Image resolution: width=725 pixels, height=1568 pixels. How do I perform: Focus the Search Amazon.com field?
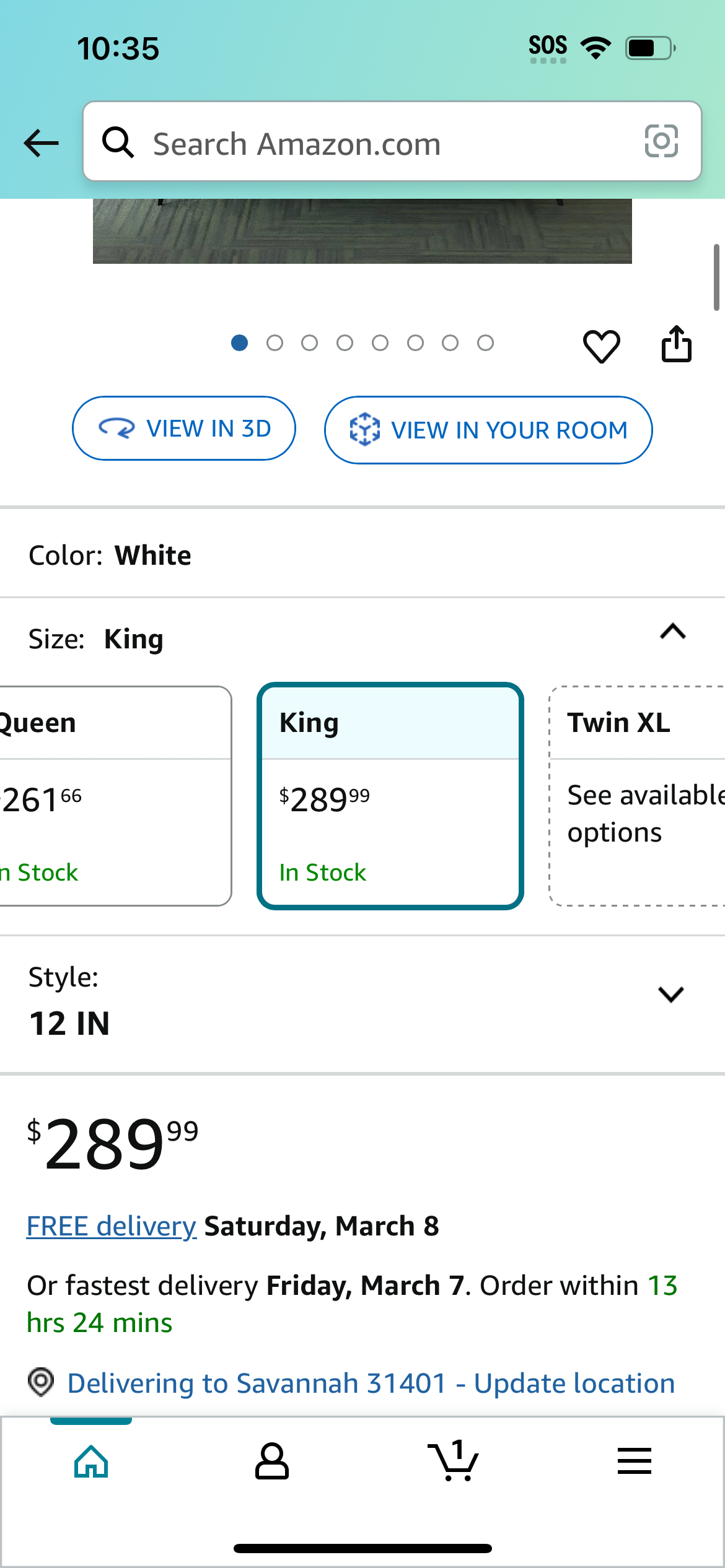pyautogui.click(x=392, y=141)
